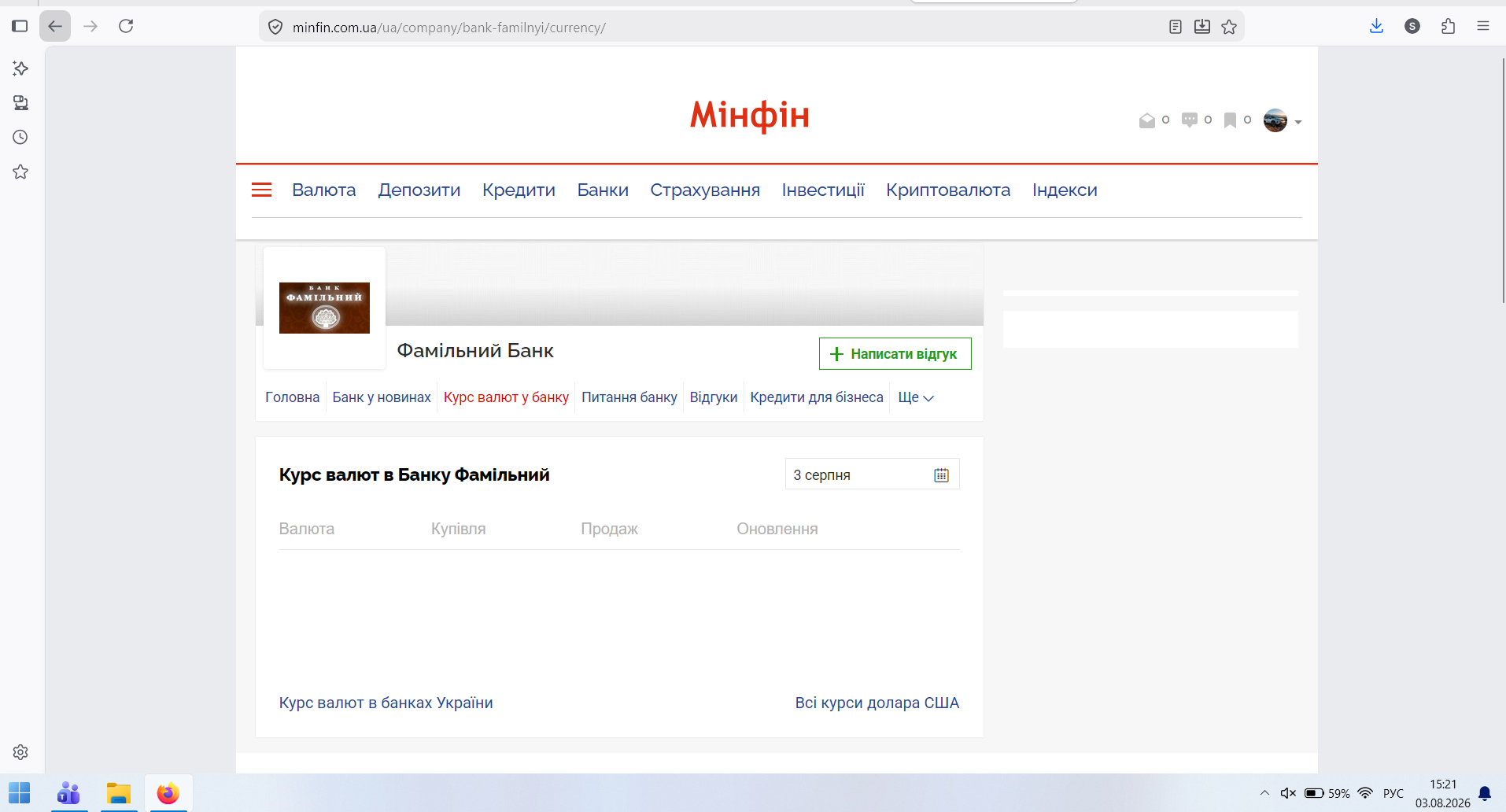Open the Страхування menu section
The image size is (1506, 812).
pos(705,190)
